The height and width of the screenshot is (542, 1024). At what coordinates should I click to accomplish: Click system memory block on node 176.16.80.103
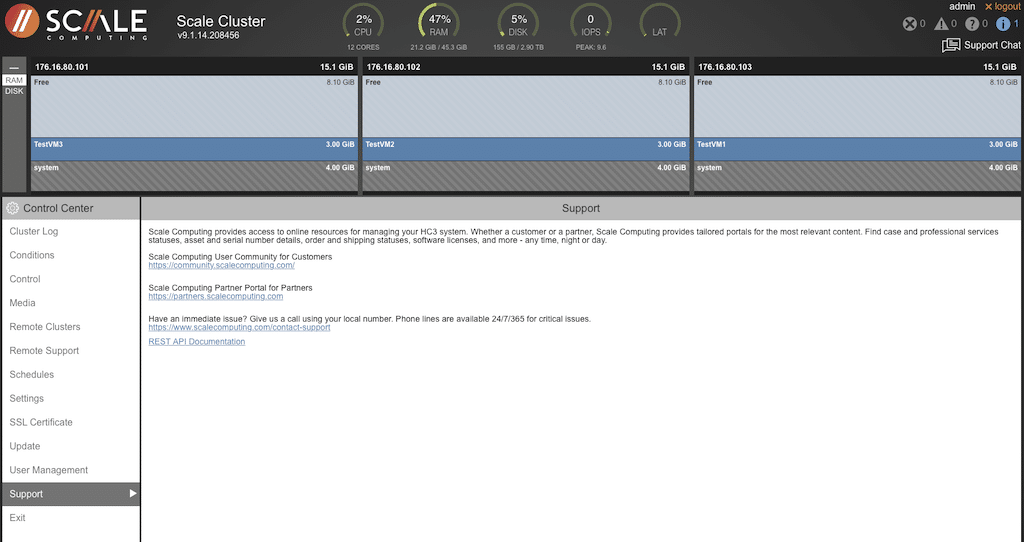coord(857,176)
